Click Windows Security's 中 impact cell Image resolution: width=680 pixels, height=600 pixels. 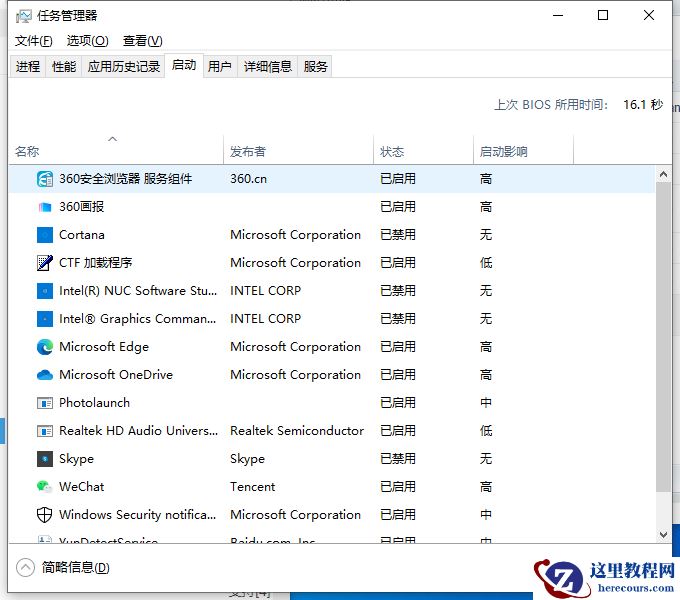click(x=486, y=515)
